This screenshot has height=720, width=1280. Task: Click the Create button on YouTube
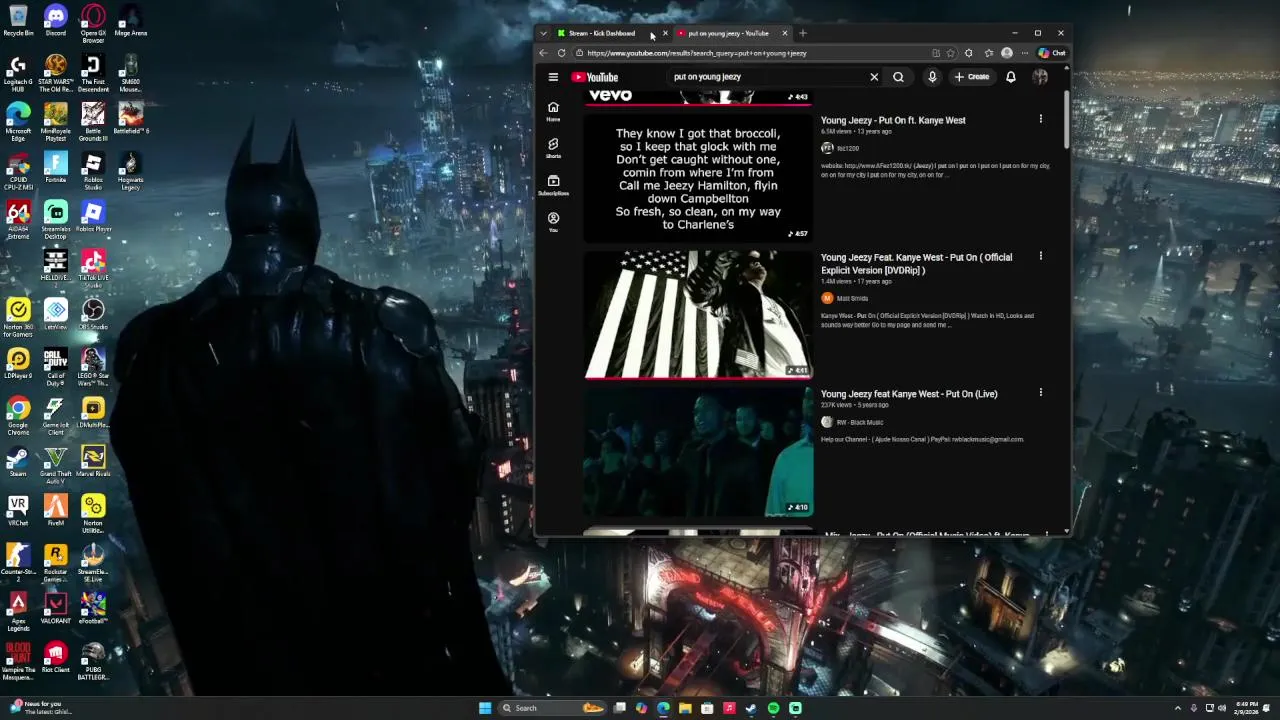click(972, 77)
